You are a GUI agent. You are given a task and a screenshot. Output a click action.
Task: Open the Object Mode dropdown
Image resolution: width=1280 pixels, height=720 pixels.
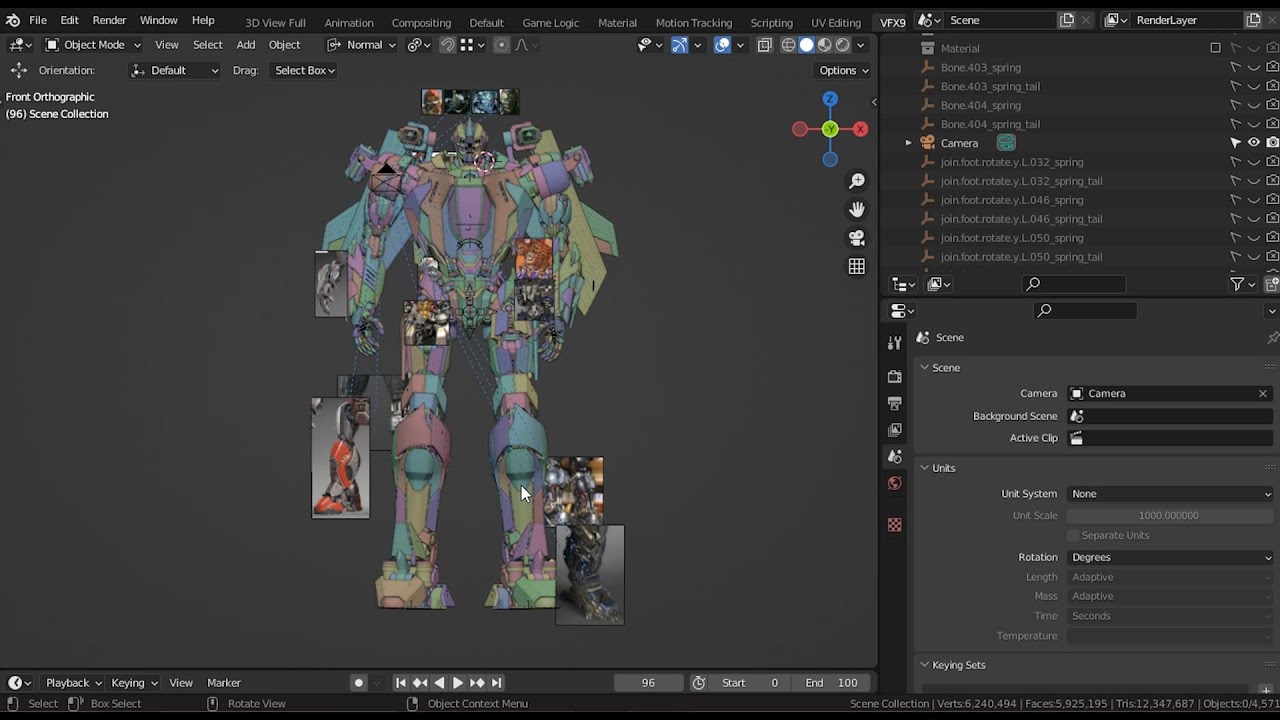coord(93,45)
